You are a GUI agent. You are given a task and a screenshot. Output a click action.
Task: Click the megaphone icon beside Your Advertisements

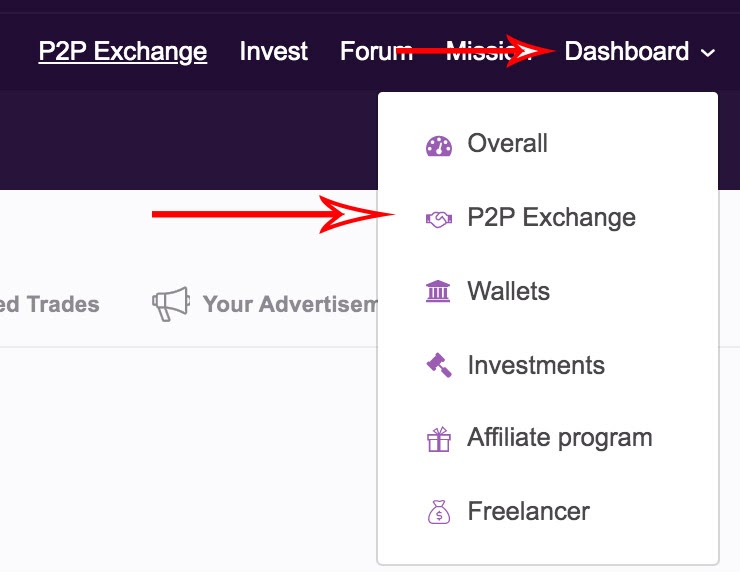171,304
